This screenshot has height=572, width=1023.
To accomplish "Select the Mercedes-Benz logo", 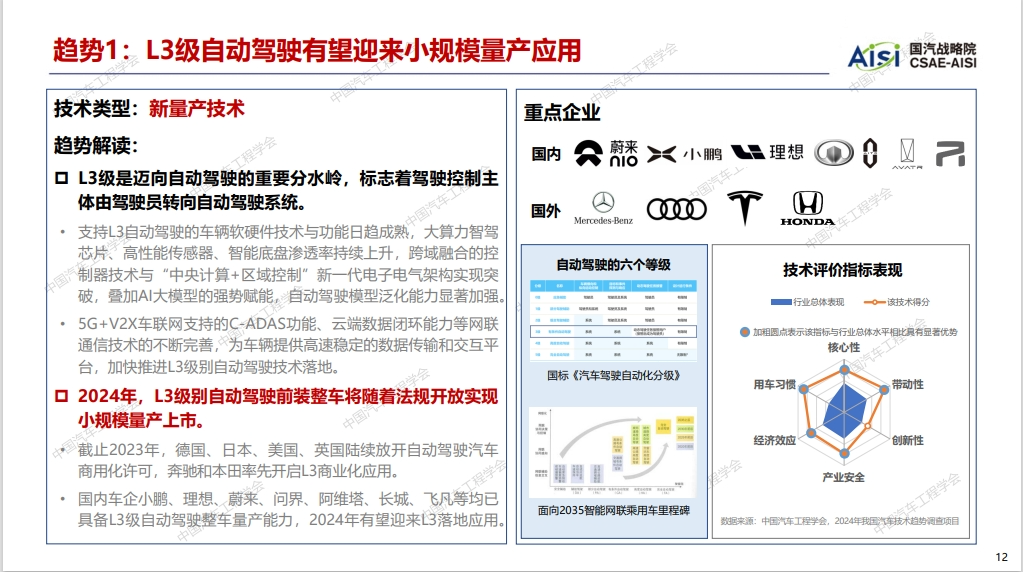I will (603, 207).
